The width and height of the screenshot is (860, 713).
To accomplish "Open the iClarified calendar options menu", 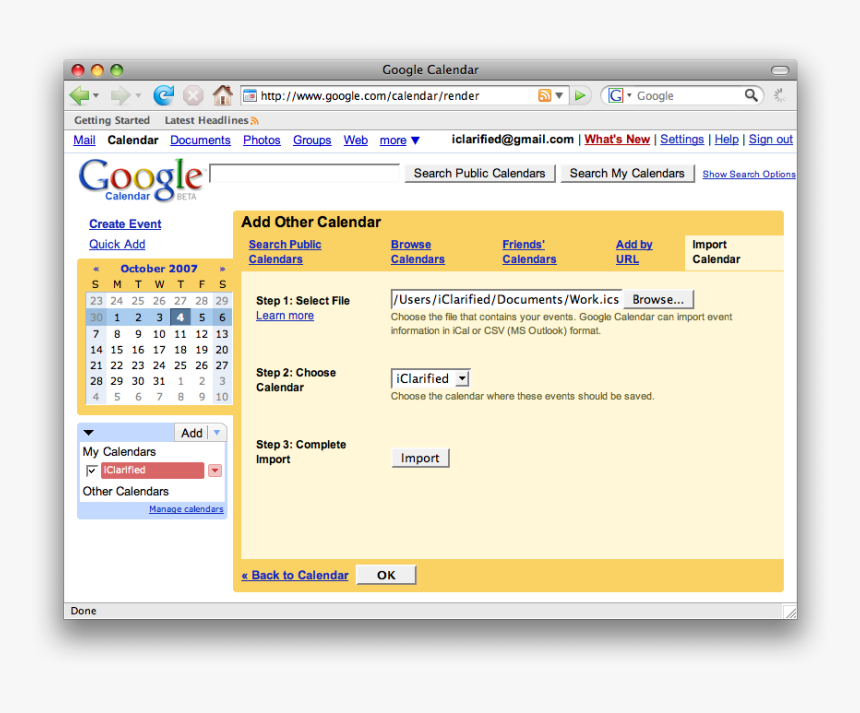I will point(215,471).
